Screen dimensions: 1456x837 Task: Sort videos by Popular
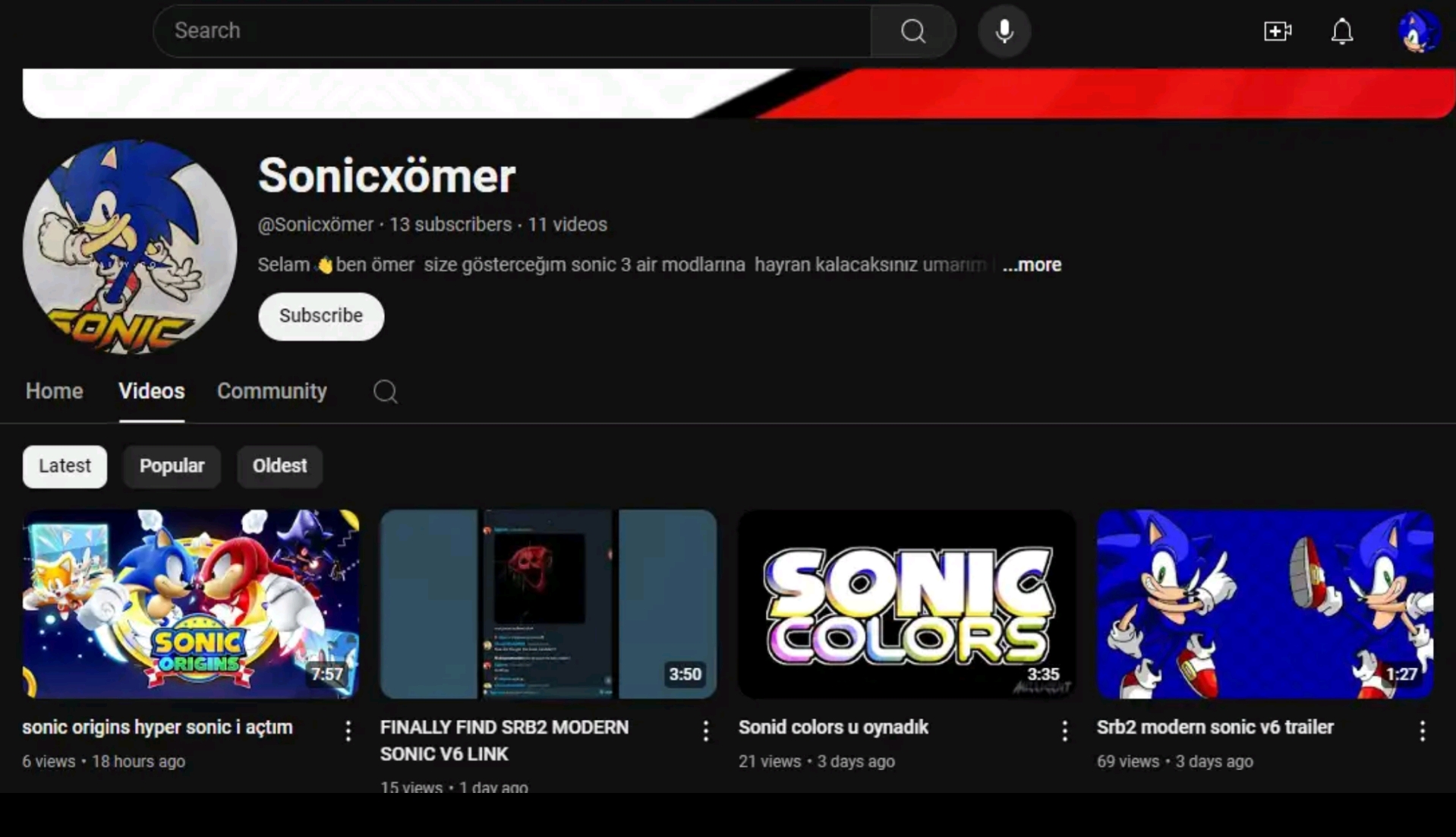(172, 466)
